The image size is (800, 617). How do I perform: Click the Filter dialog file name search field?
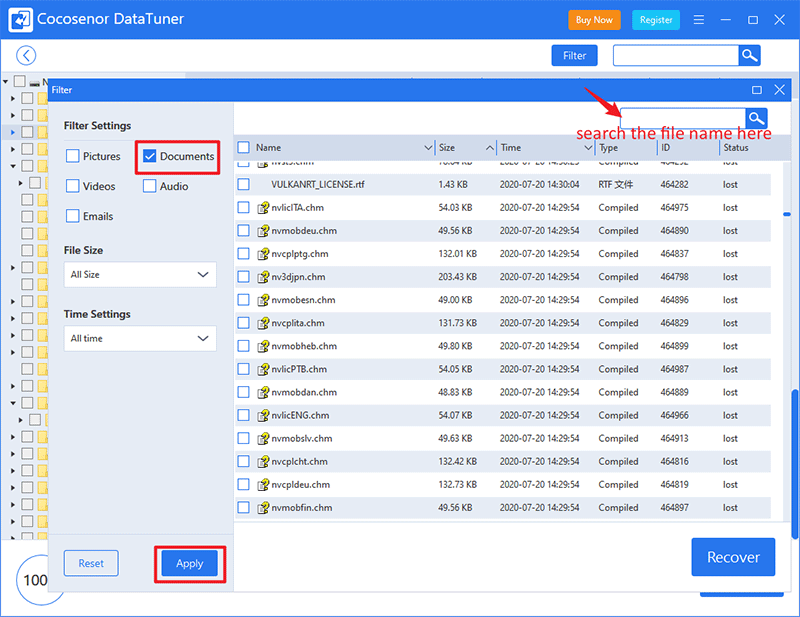tap(683, 118)
